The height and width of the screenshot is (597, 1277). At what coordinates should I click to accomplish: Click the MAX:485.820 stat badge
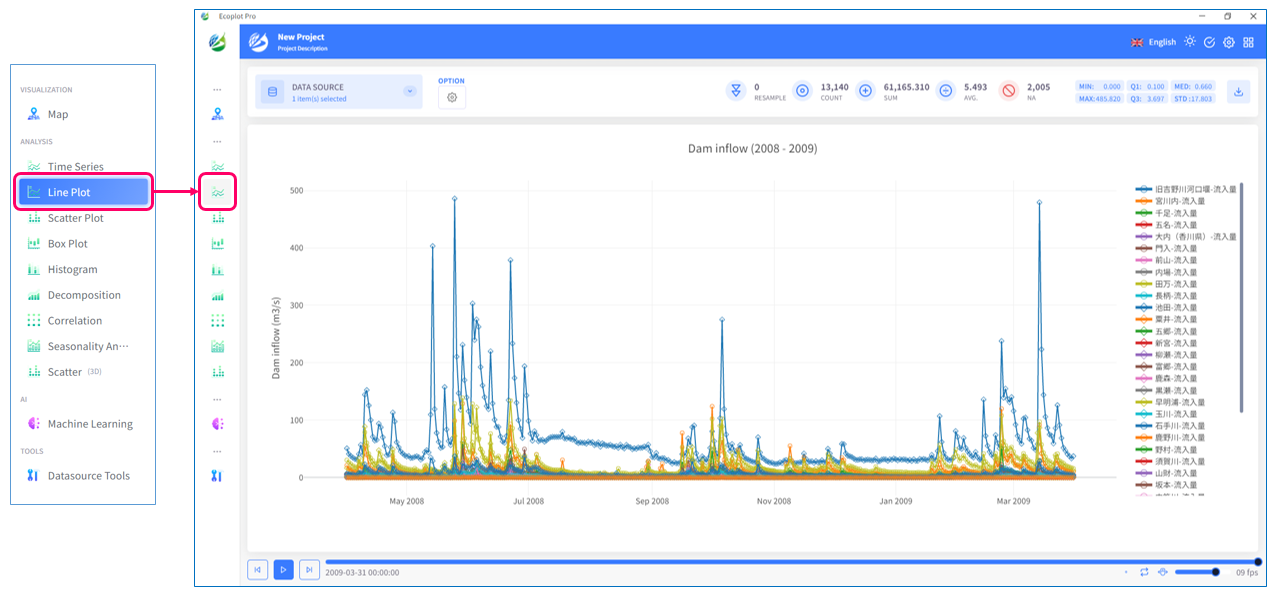pos(1099,98)
